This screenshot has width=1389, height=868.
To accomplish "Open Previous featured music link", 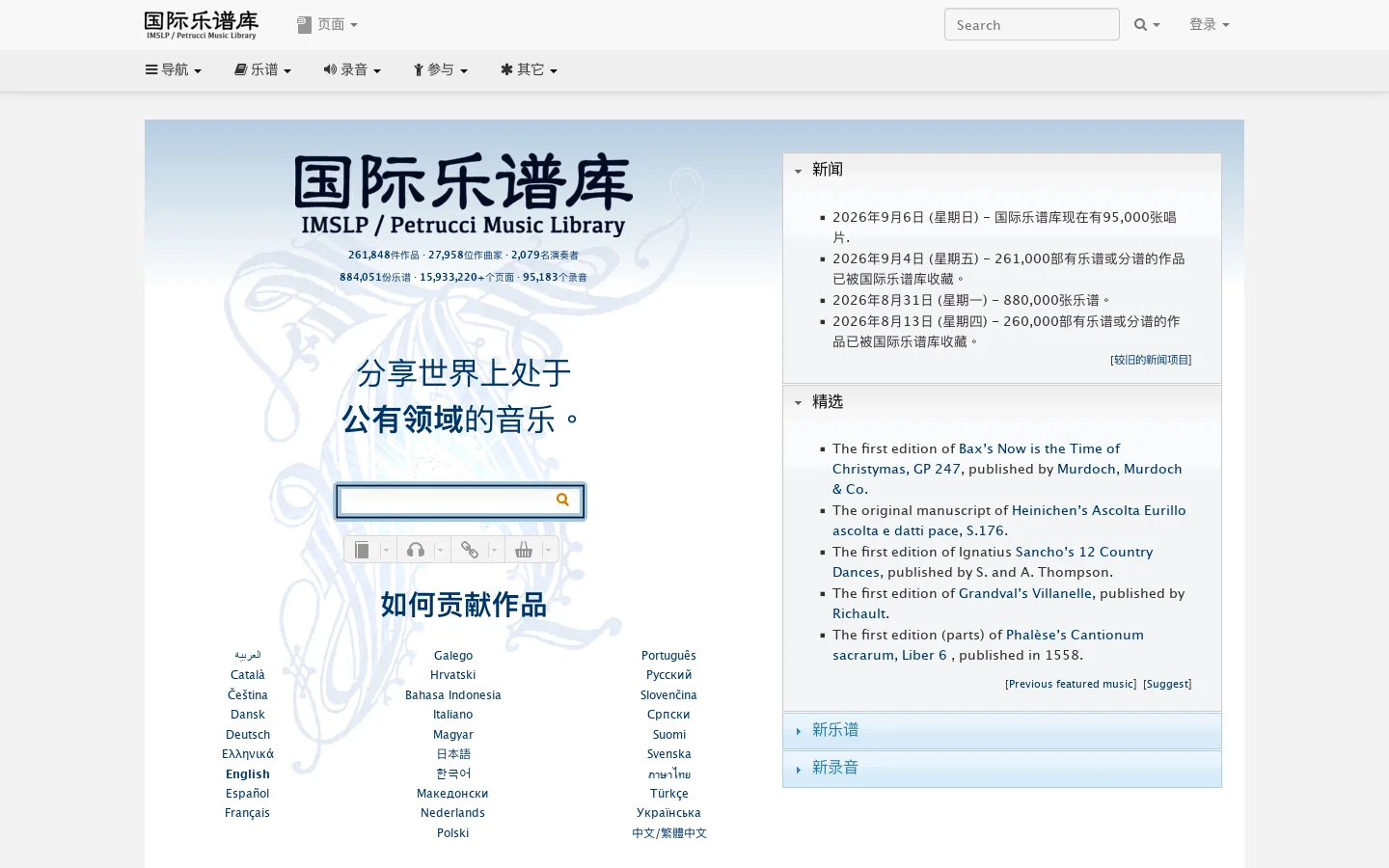I will pyautogui.click(x=1071, y=684).
